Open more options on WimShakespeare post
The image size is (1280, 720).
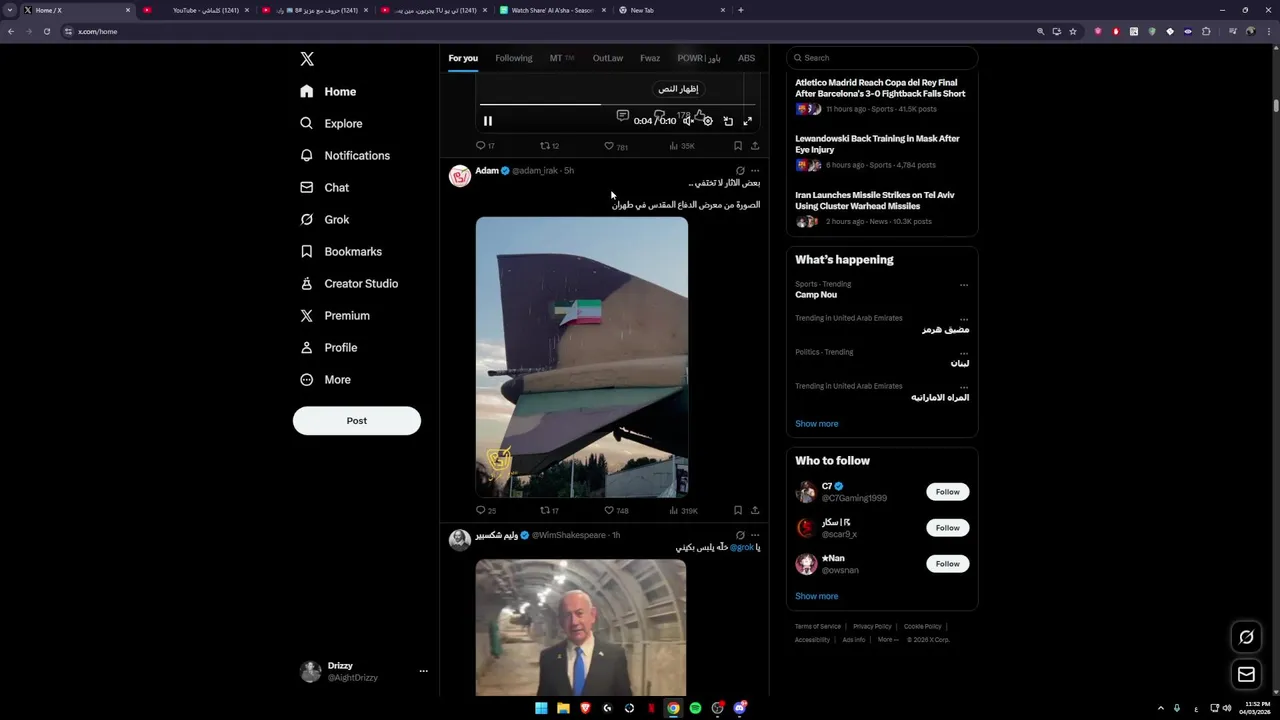755,535
